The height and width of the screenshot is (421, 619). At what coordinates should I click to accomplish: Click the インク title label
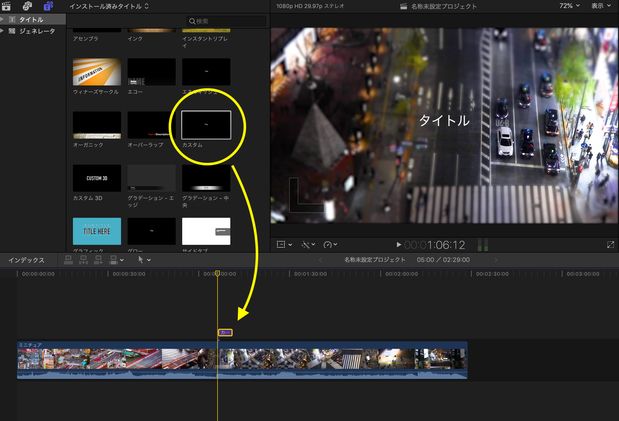pos(135,39)
